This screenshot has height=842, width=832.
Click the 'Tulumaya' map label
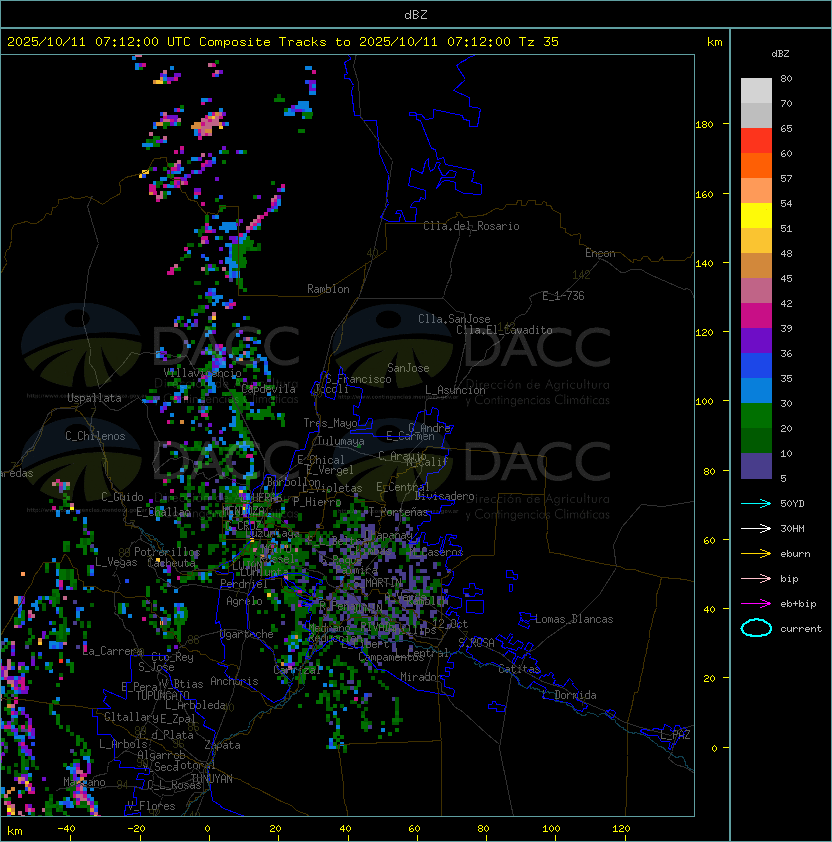click(x=341, y=441)
